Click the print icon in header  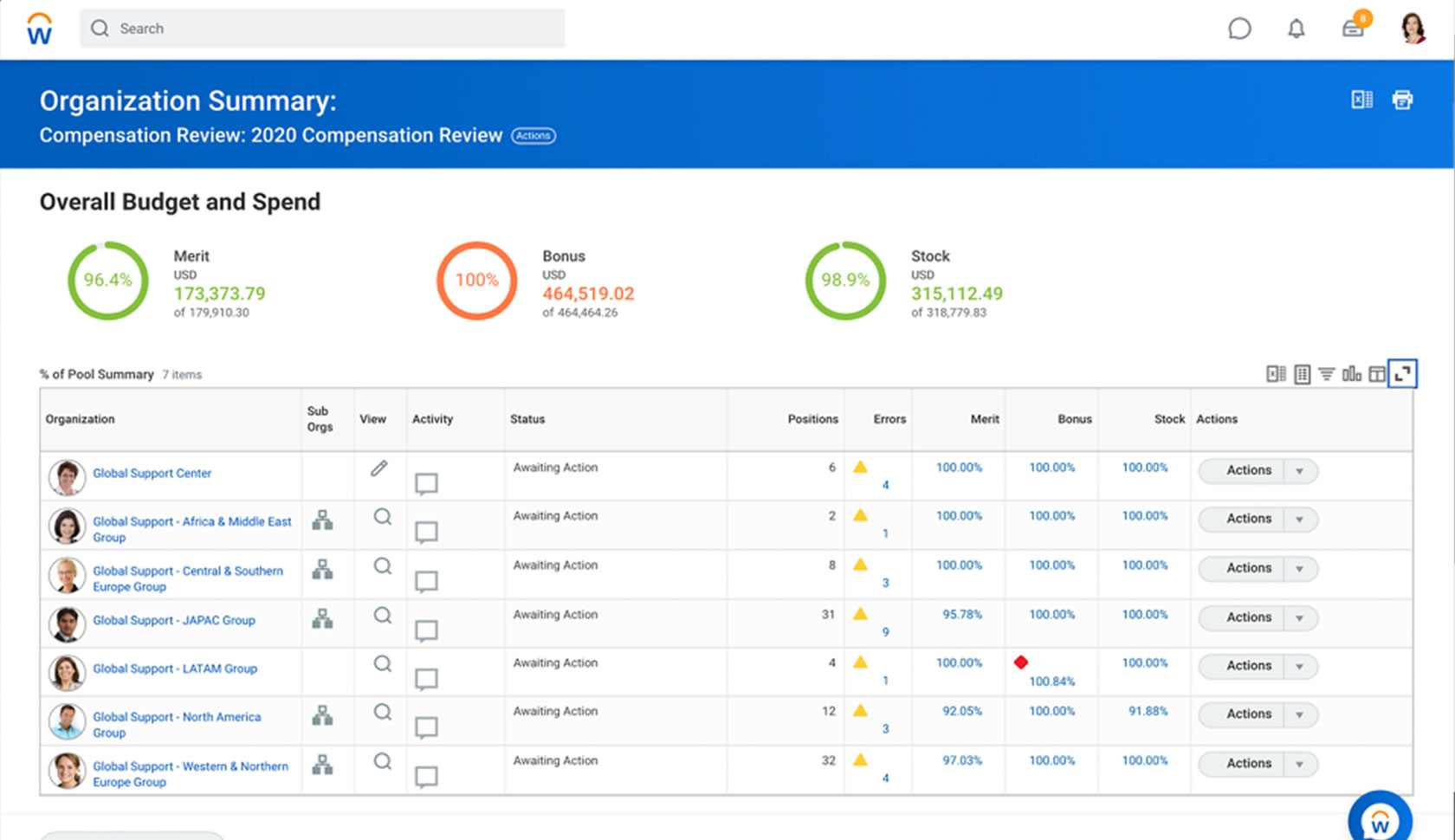(1402, 100)
